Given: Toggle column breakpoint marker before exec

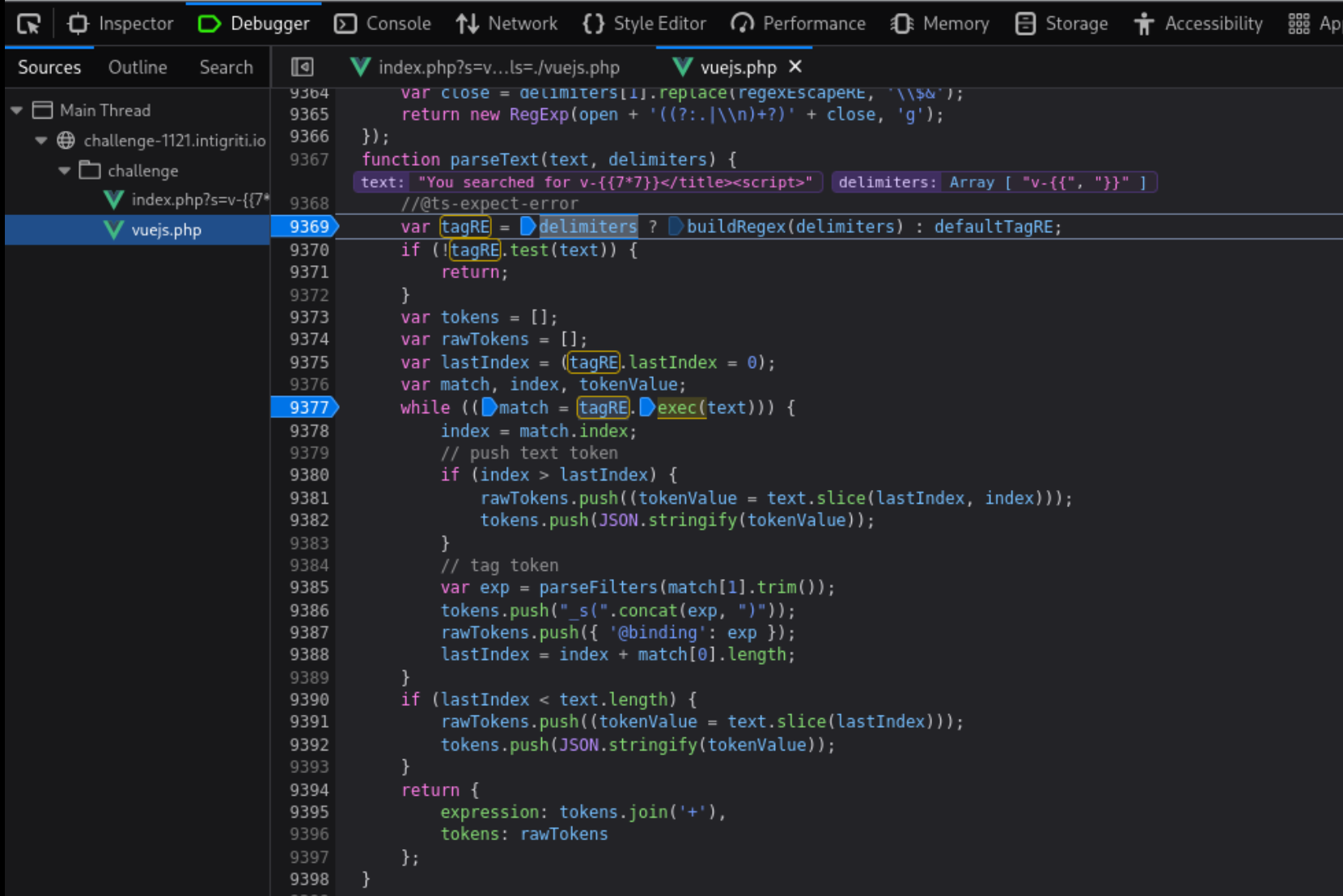Looking at the screenshot, I should click(x=646, y=408).
